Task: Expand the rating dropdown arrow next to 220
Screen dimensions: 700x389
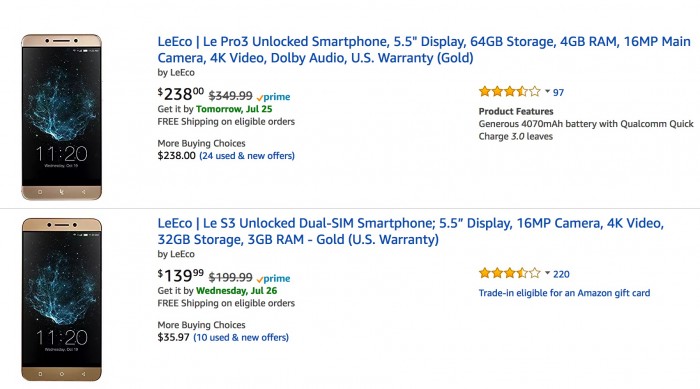Action: coord(547,273)
